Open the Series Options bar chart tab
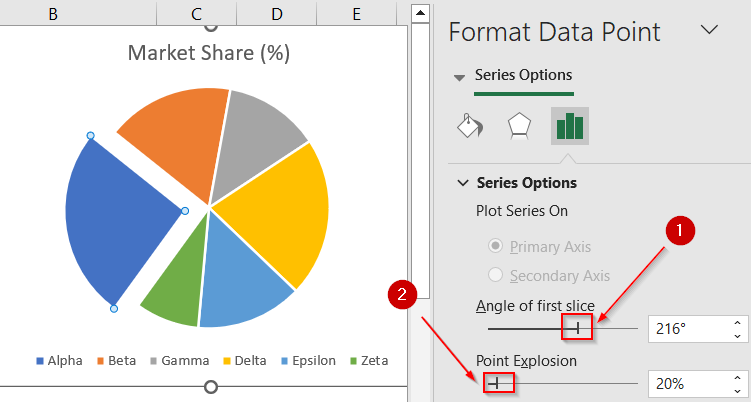Viewport: 751px width, 402px height. [x=569, y=126]
